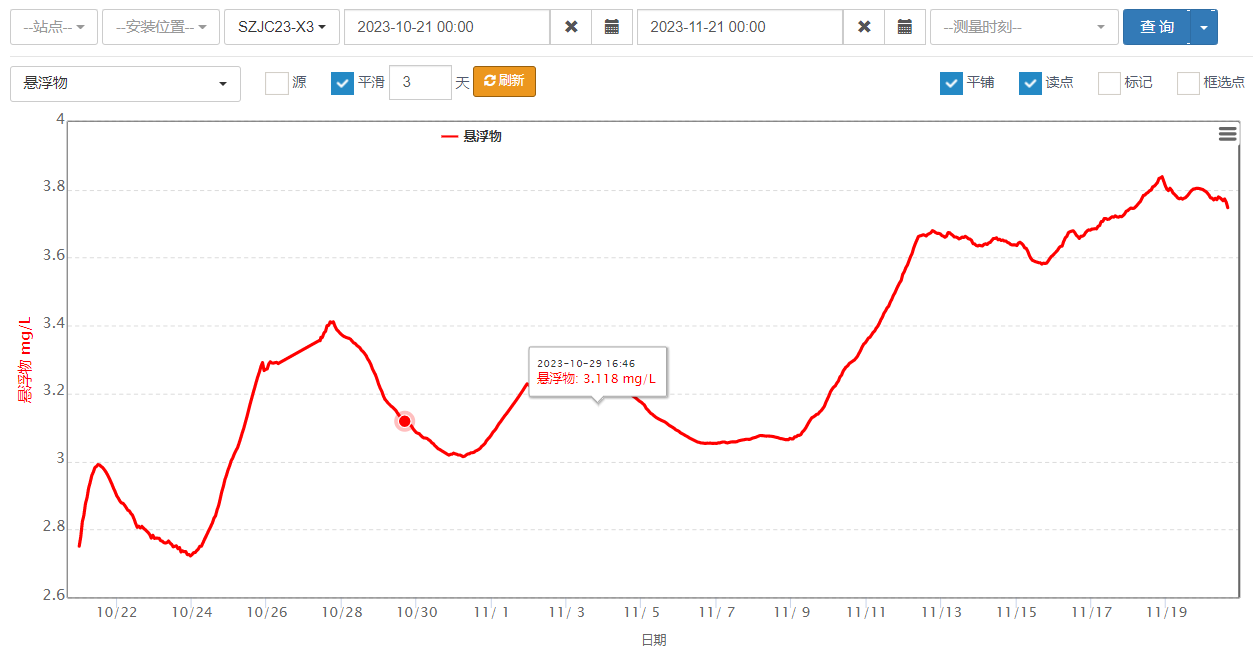
Task: Disable the 平铺 checkbox
Action: tap(951, 83)
